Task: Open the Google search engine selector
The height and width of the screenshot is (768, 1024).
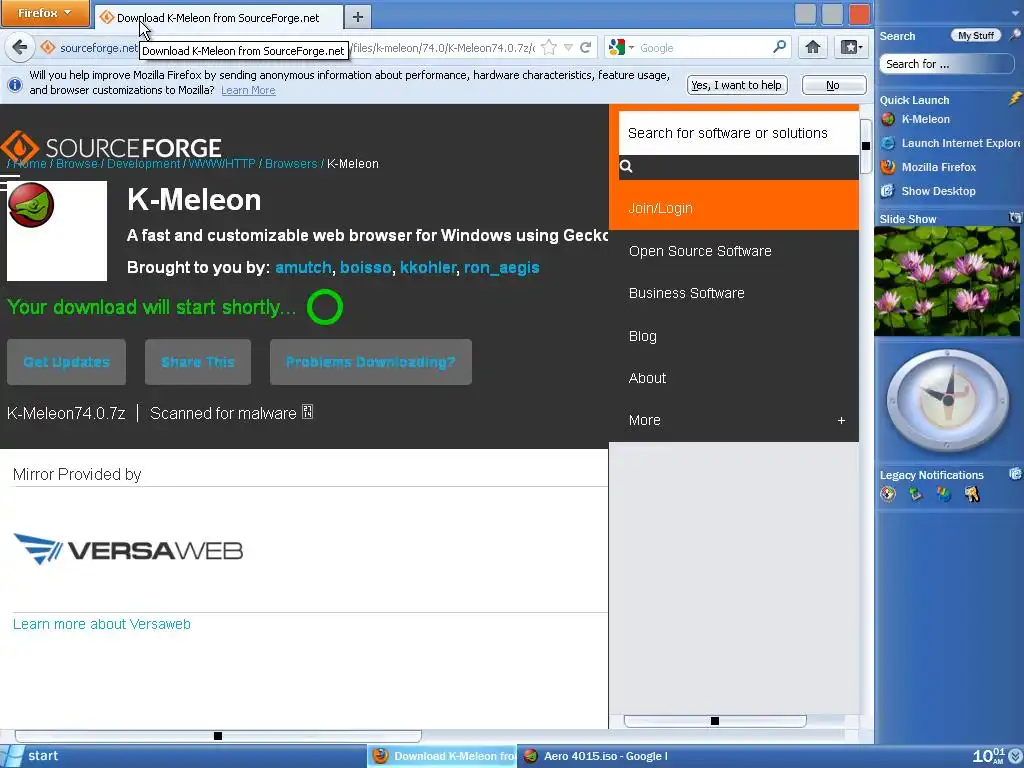Action: (x=621, y=47)
